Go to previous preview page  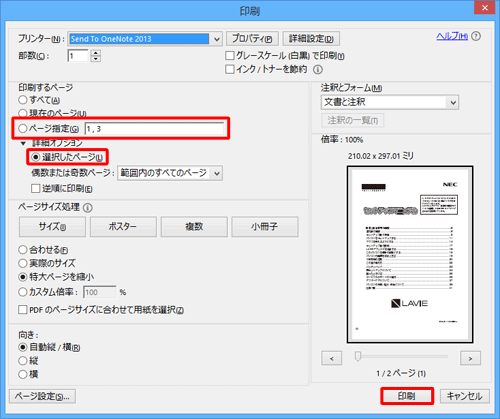[331, 359]
